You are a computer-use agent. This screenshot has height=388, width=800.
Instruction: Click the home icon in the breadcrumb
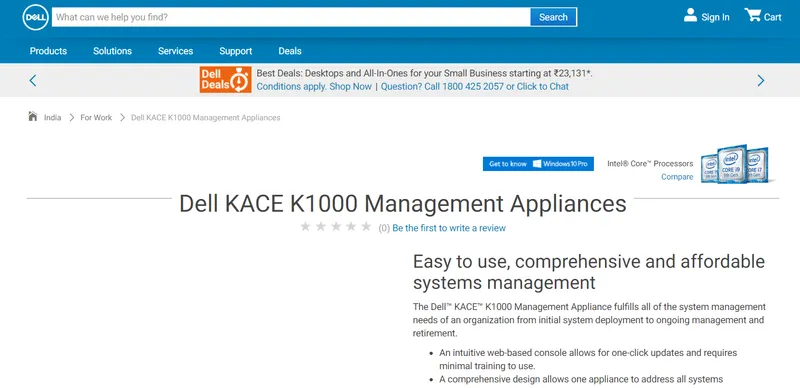tap(33, 116)
